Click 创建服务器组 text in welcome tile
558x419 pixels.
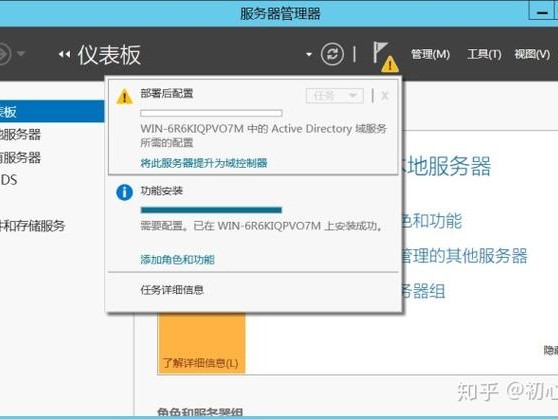[x=424, y=291]
